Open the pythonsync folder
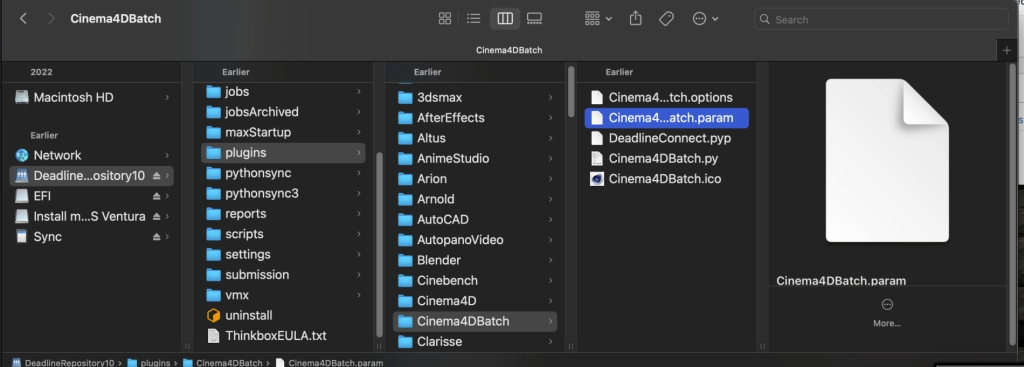Viewport: 1024px width, 367px height. (x=283, y=173)
